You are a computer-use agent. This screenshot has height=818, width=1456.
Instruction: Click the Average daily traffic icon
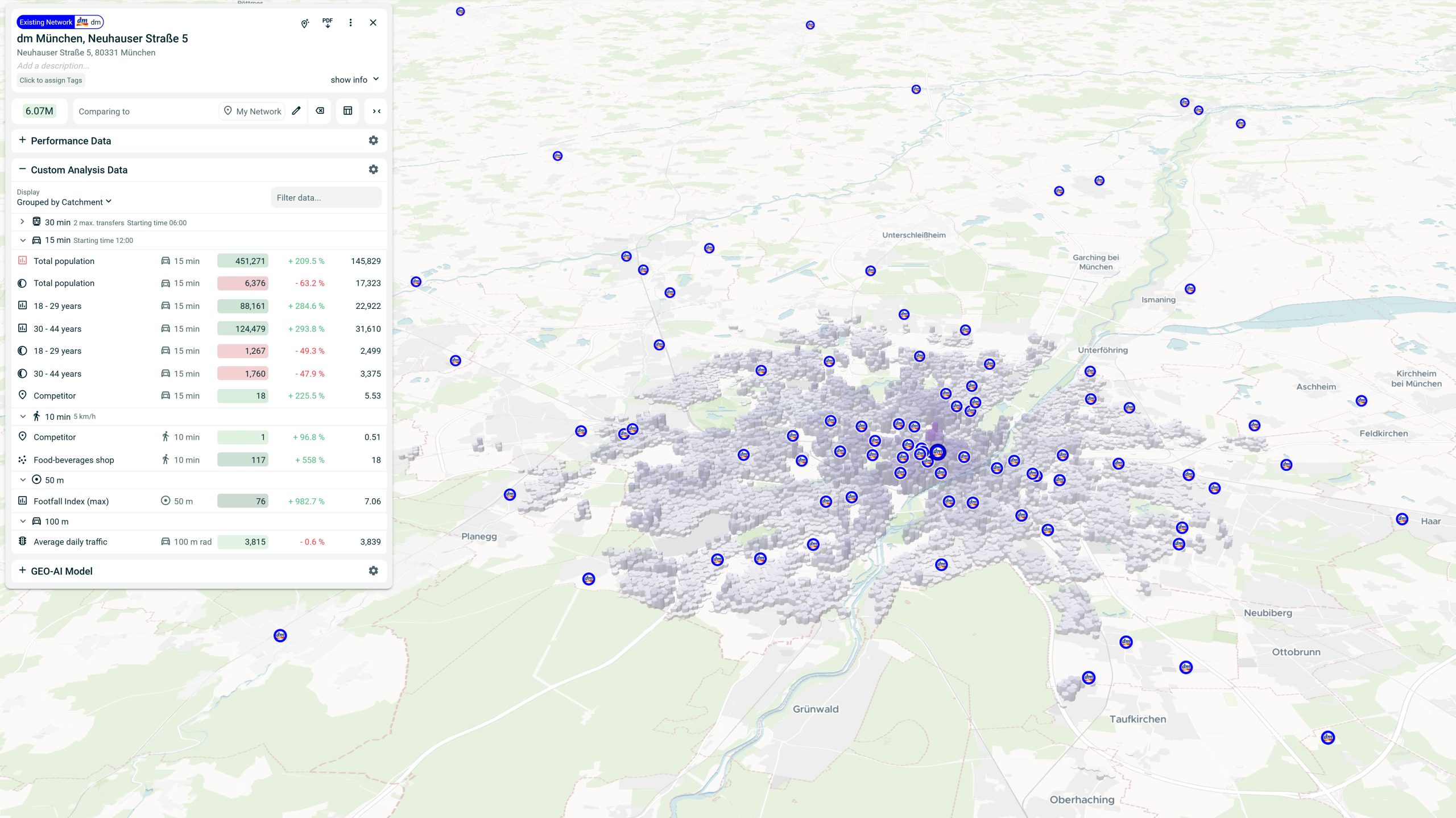click(22, 542)
